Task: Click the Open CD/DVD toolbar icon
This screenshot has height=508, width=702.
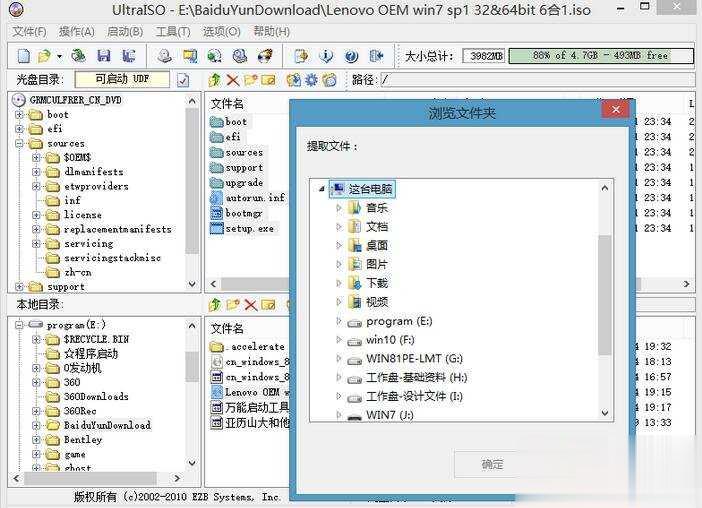Action: [79, 56]
